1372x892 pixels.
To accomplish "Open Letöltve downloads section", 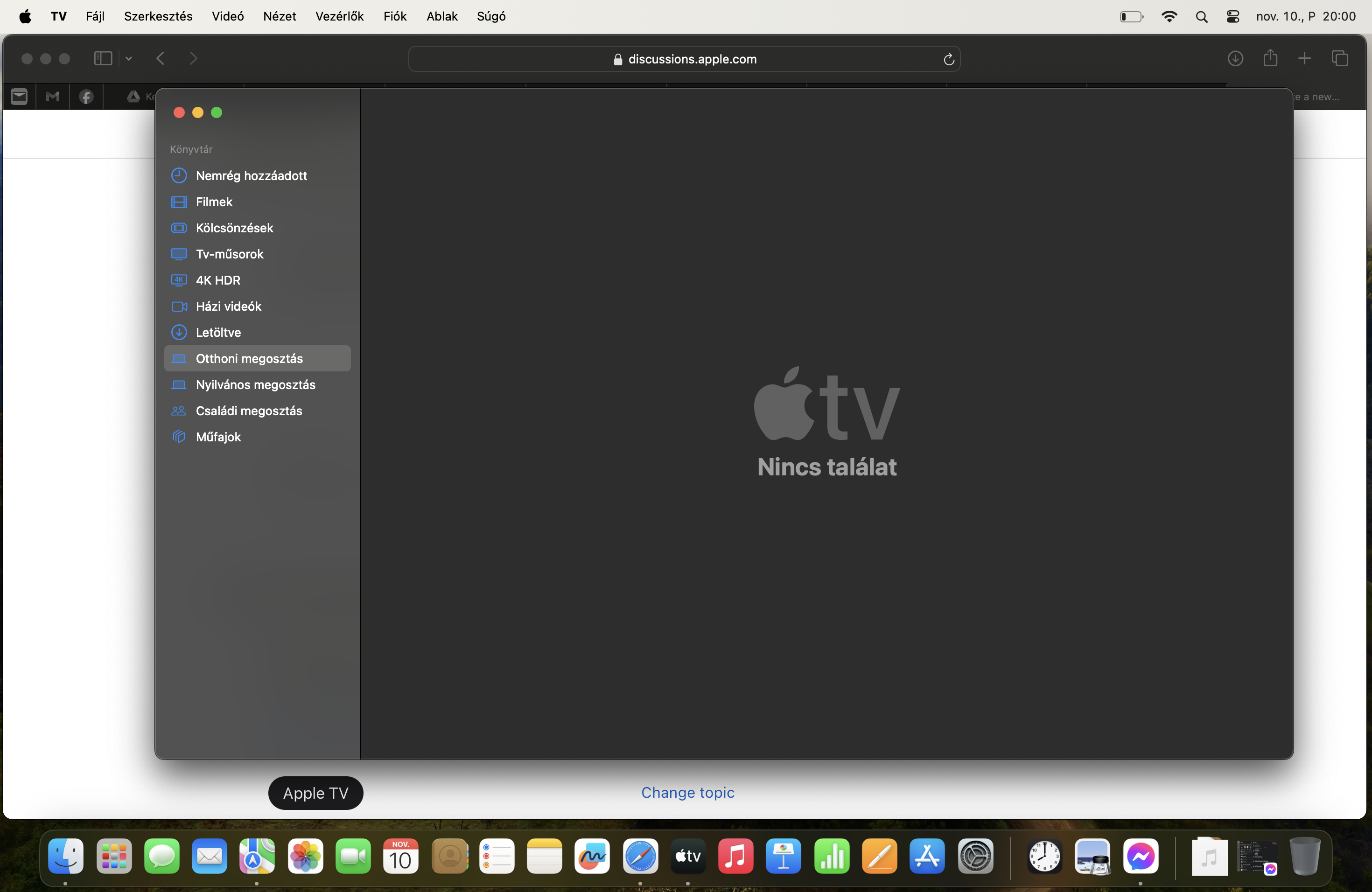I will pyautogui.click(x=218, y=333).
